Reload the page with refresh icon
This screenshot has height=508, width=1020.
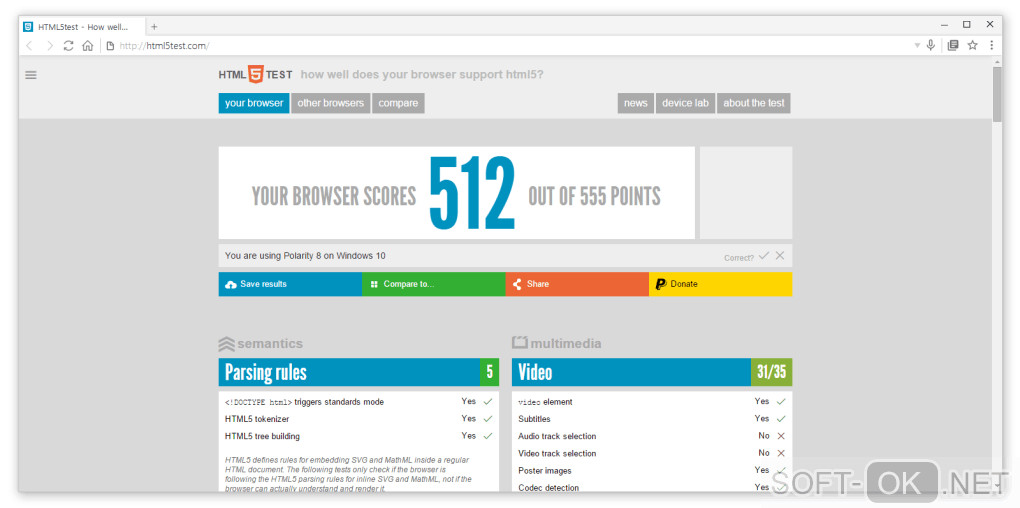coord(68,46)
